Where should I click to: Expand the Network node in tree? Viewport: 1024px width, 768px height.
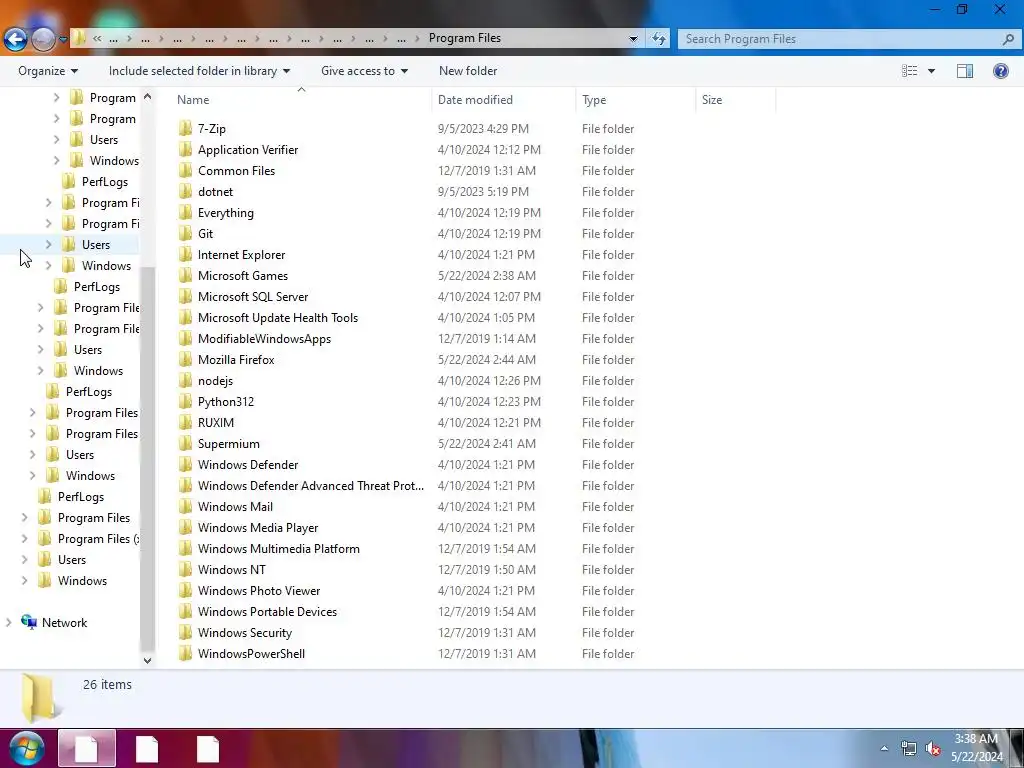coord(8,622)
